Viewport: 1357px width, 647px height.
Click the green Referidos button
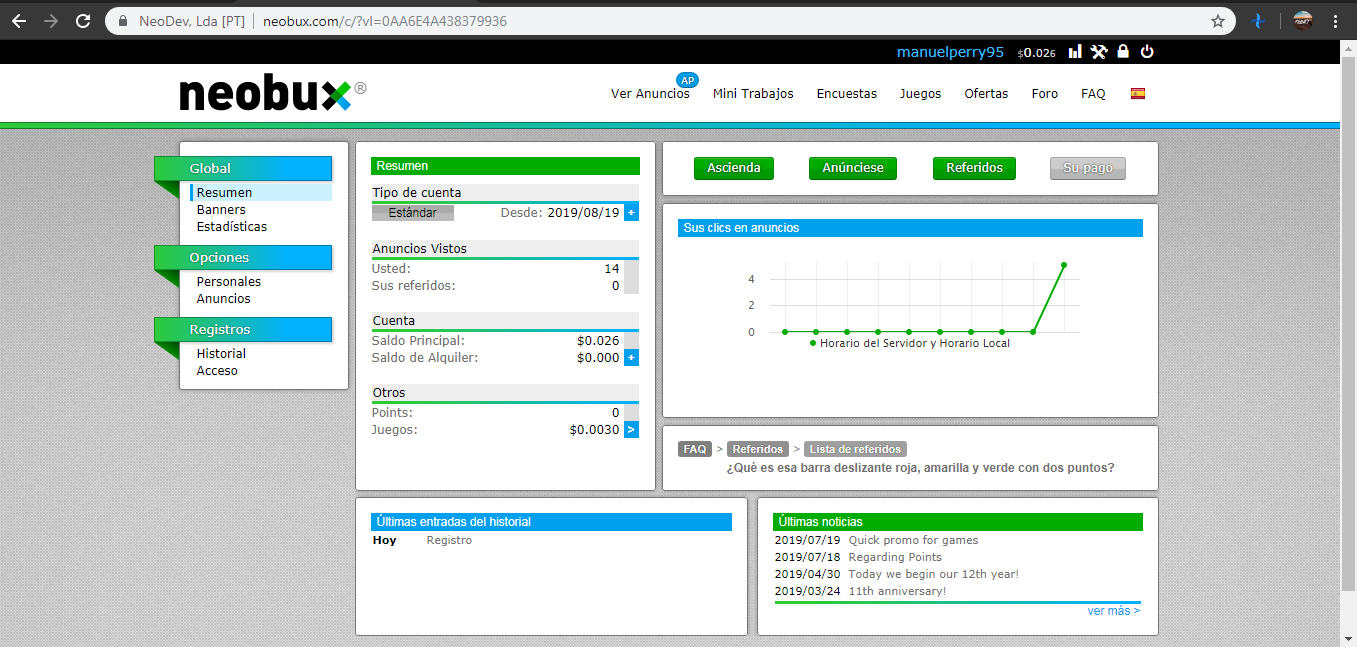pyautogui.click(x=974, y=168)
